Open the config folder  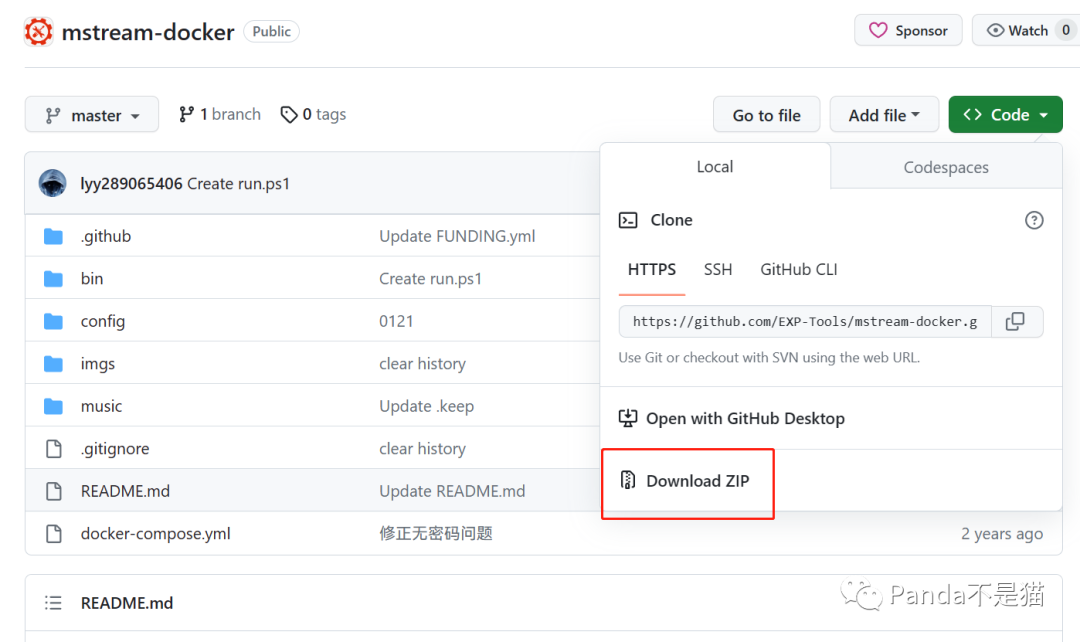tap(103, 322)
